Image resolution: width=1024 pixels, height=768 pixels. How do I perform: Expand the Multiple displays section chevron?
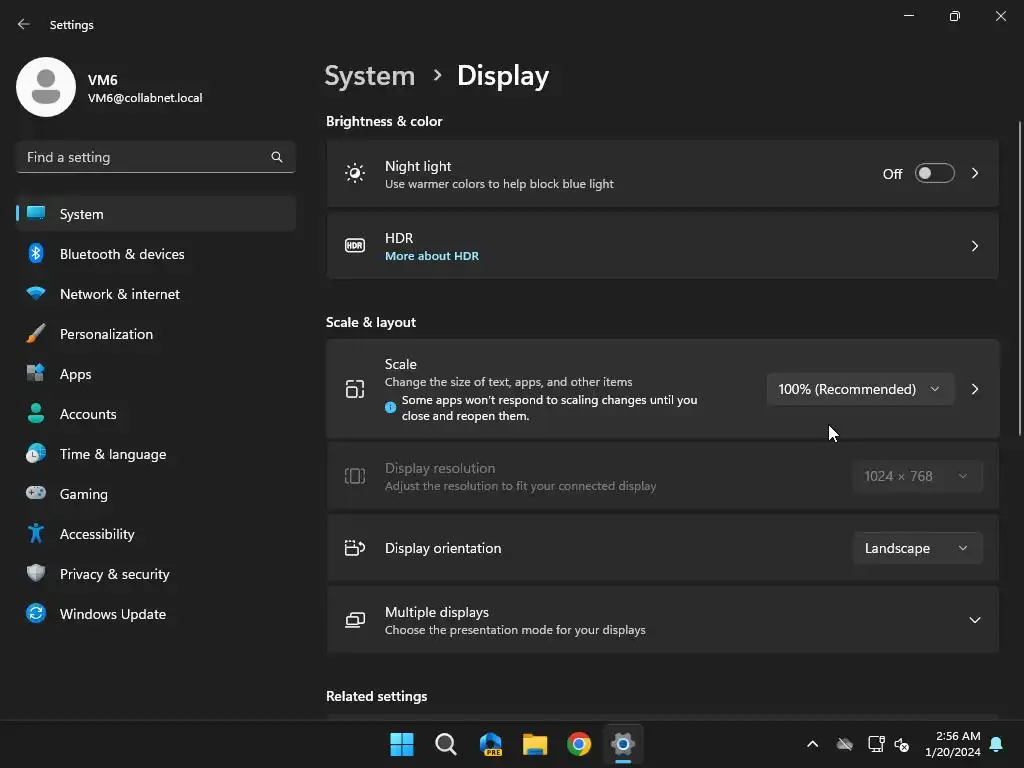click(x=974, y=620)
